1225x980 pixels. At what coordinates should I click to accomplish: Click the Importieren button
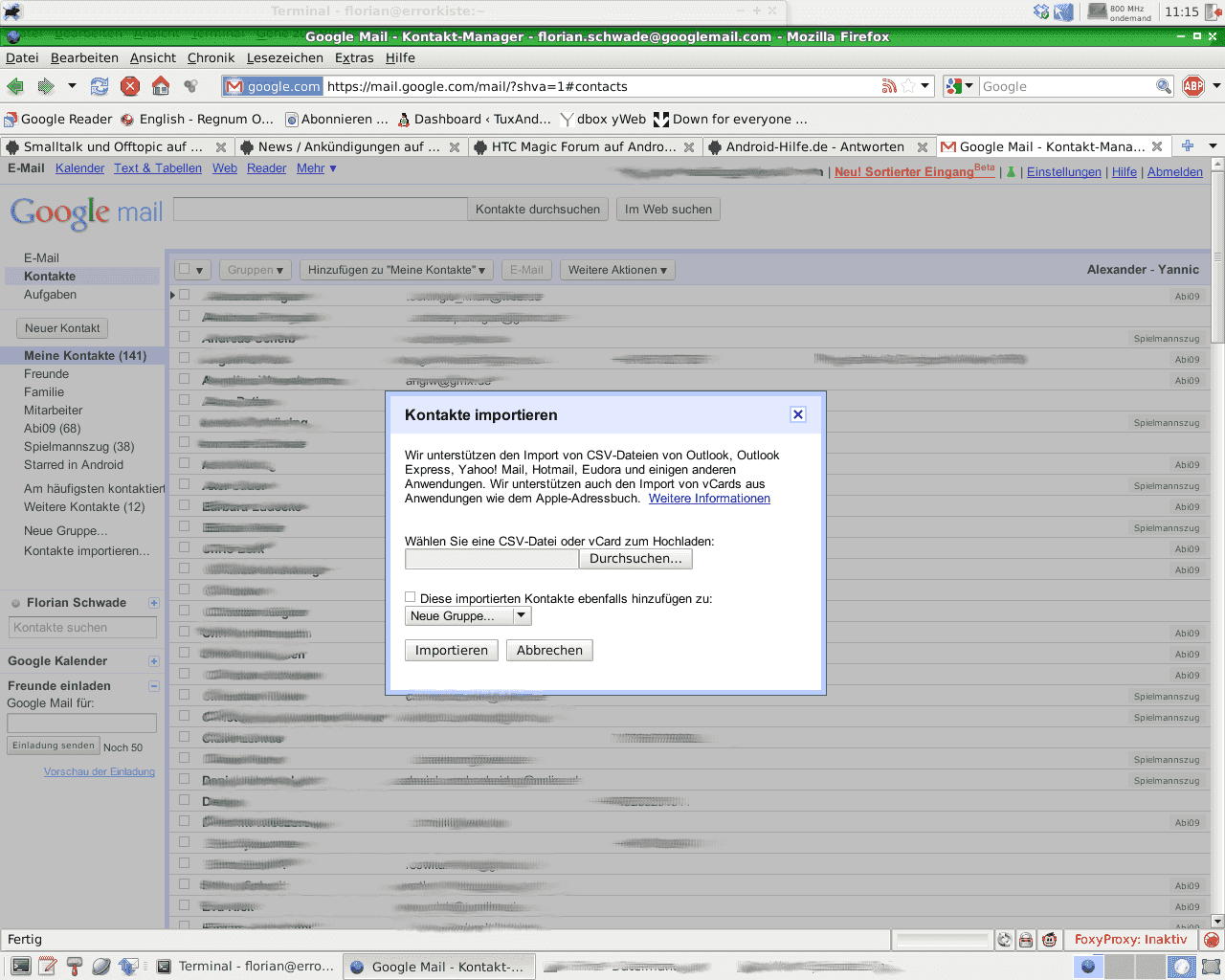pos(452,651)
